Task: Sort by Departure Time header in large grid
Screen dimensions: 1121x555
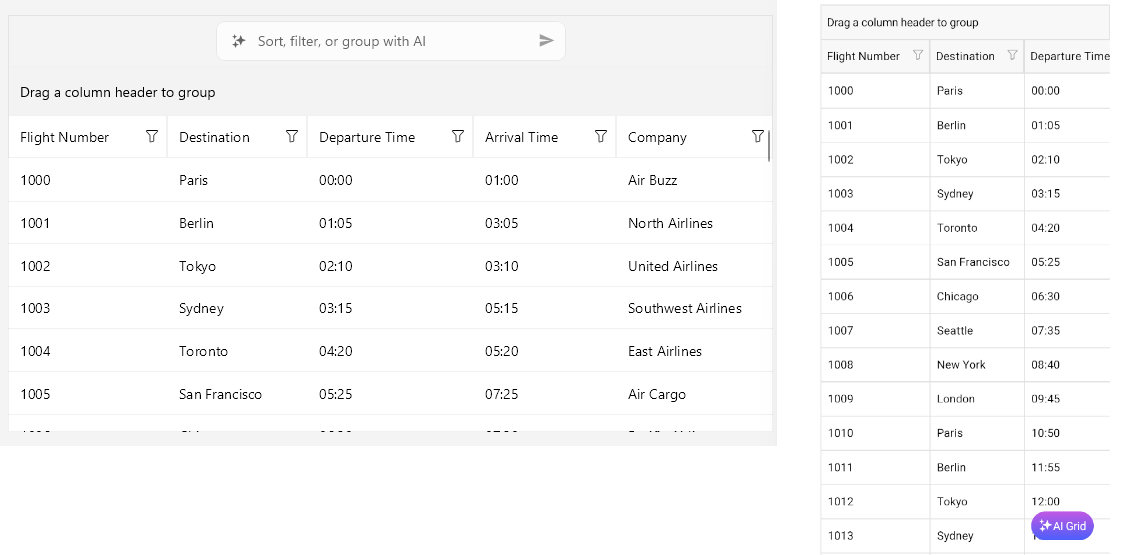Action: 367,137
